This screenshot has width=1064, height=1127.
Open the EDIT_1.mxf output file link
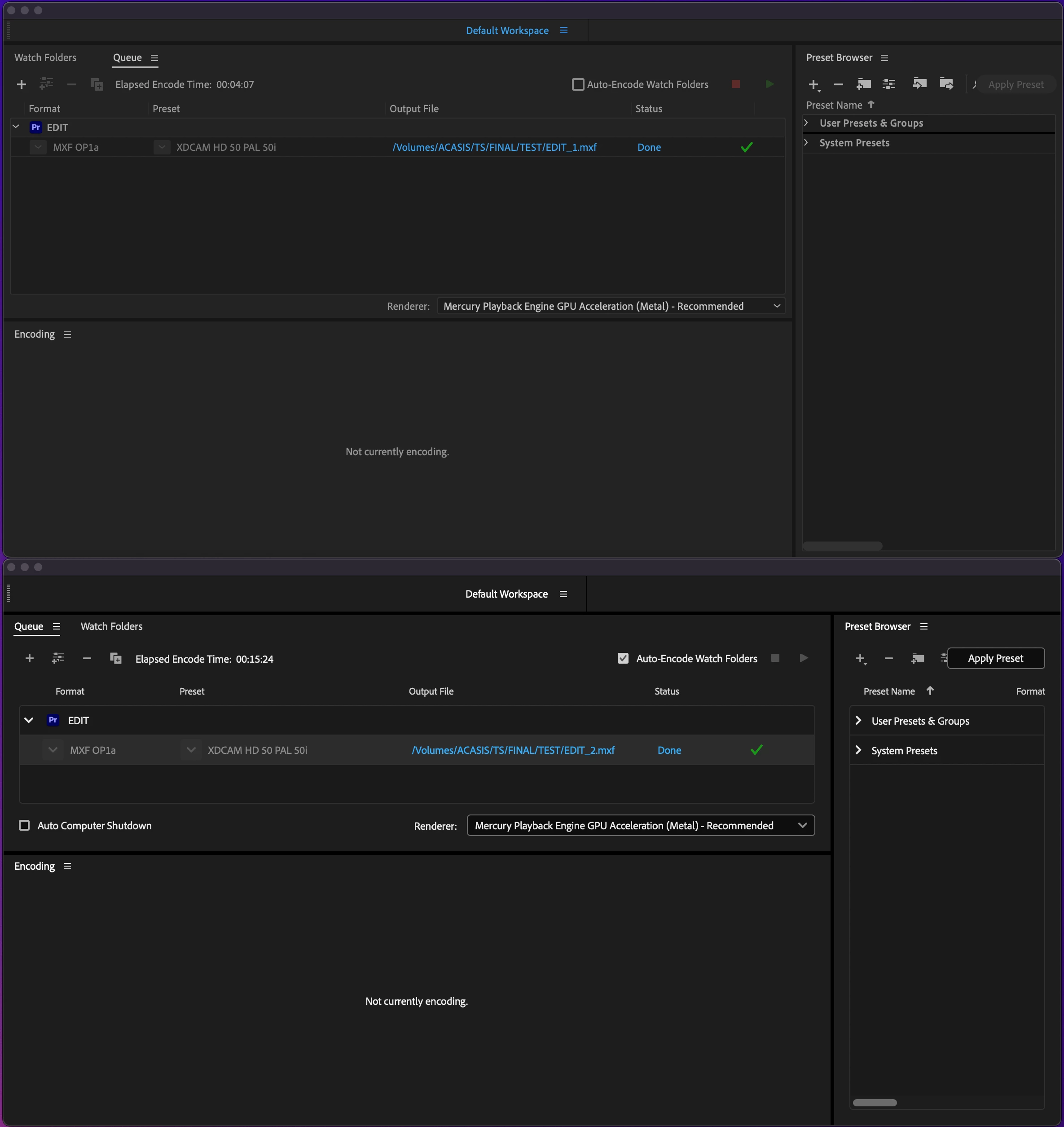click(x=494, y=147)
